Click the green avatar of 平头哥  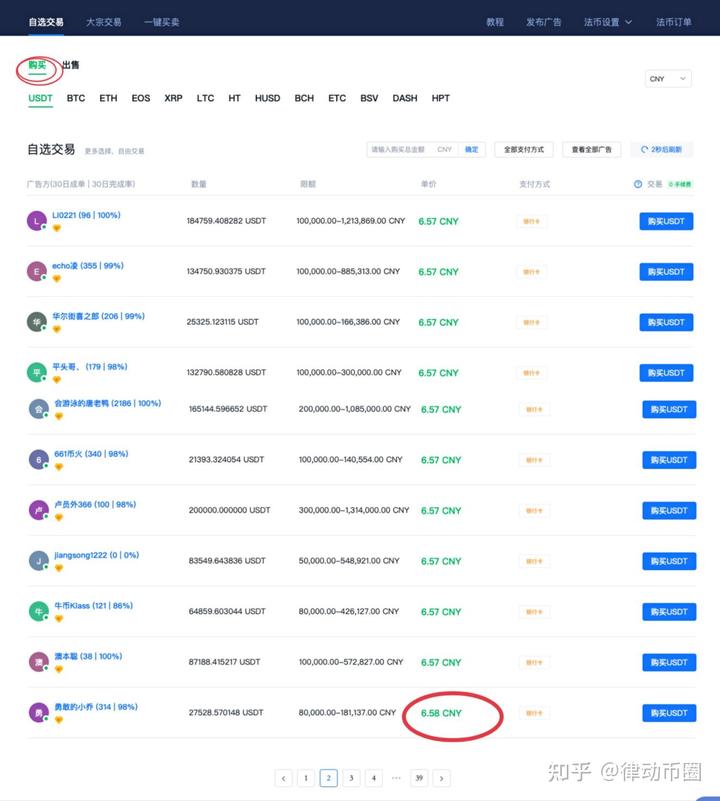point(36,372)
